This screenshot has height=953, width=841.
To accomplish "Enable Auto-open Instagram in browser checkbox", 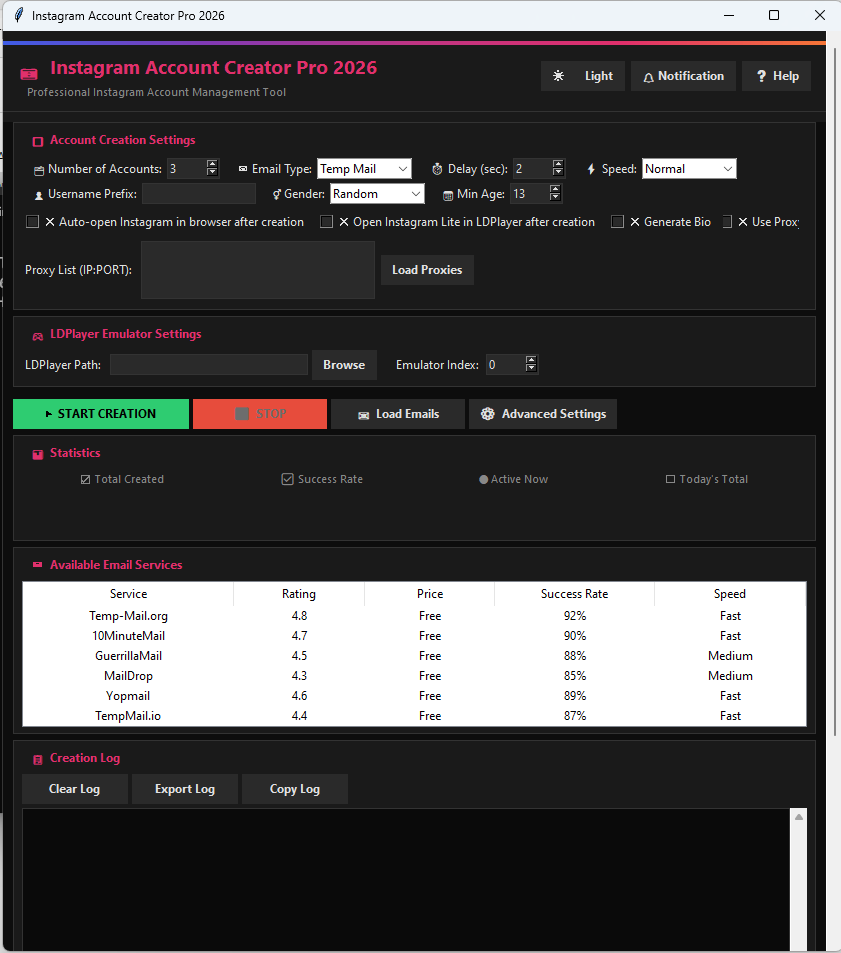I will (x=33, y=222).
